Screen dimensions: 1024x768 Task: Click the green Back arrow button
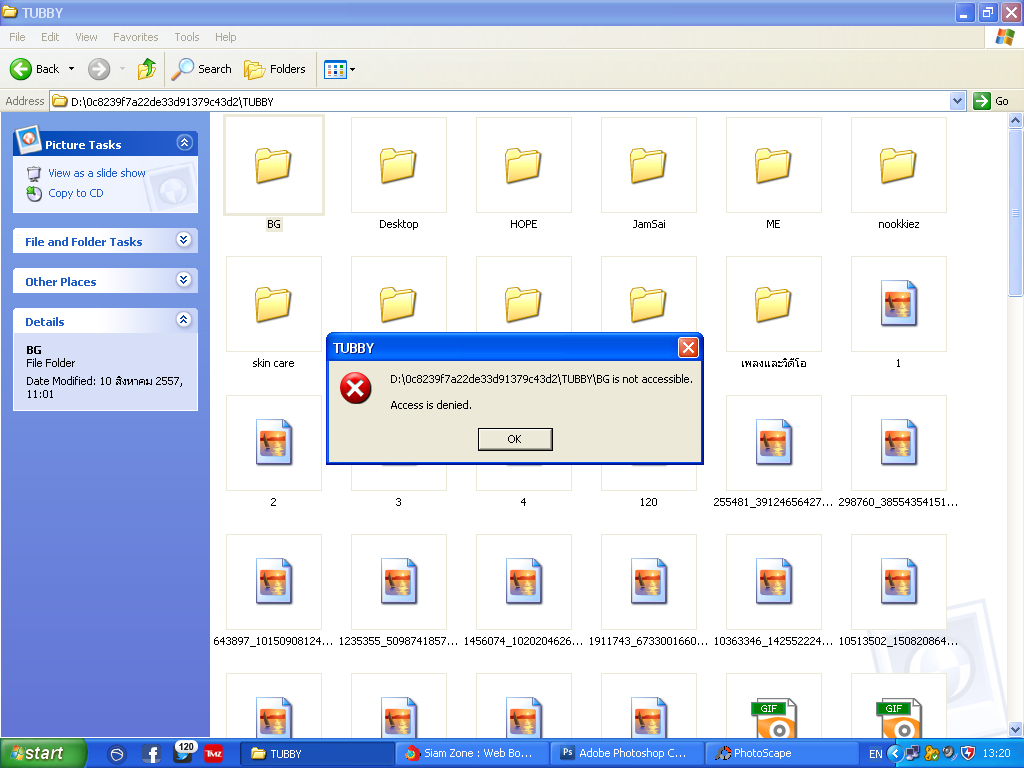click(21, 69)
